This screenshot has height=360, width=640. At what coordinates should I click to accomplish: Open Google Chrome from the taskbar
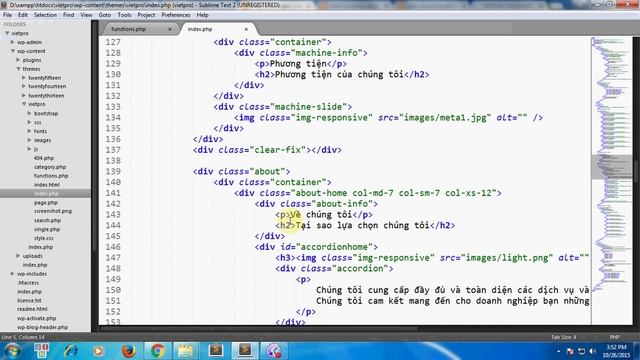(x=158, y=351)
